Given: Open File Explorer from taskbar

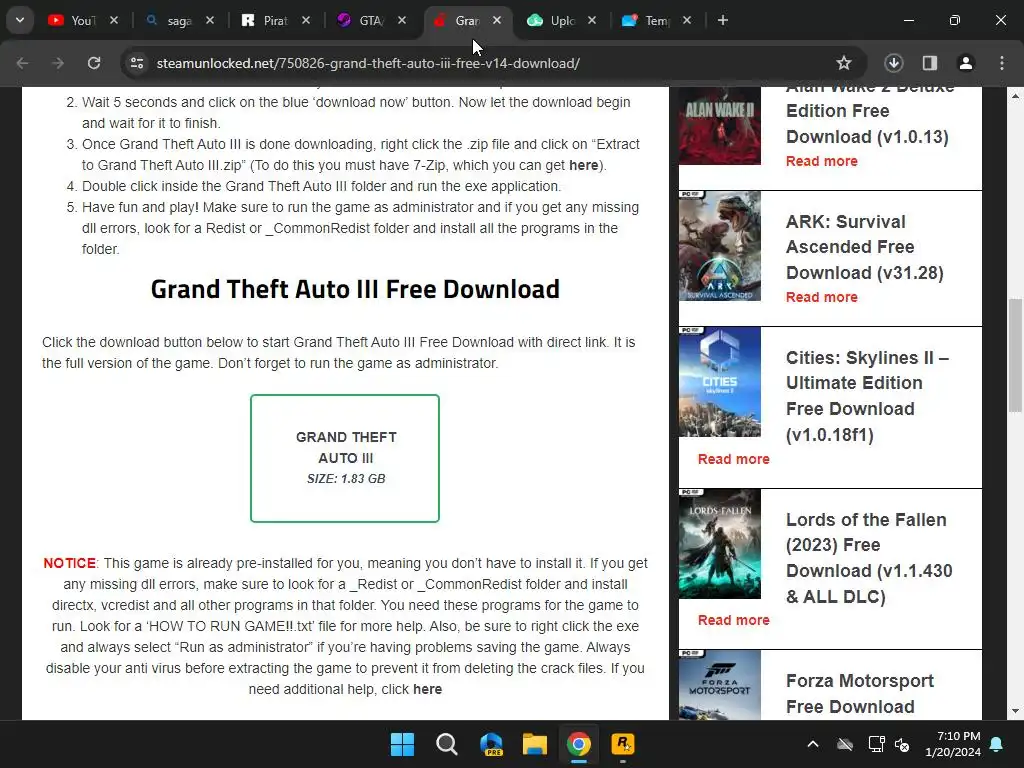Looking at the screenshot, I should (x=535, y=744).
